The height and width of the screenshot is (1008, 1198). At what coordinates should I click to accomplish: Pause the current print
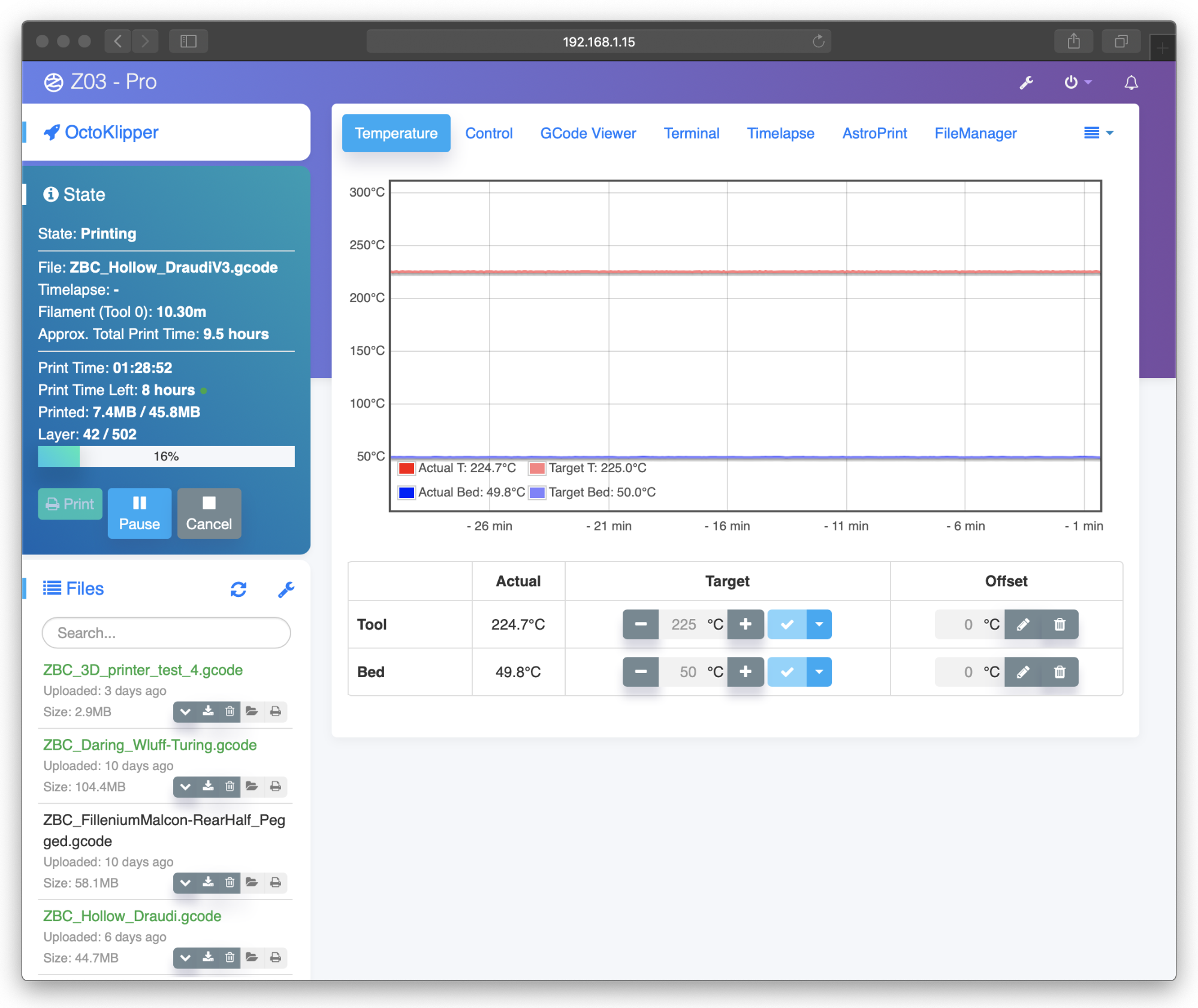point(140,513)
